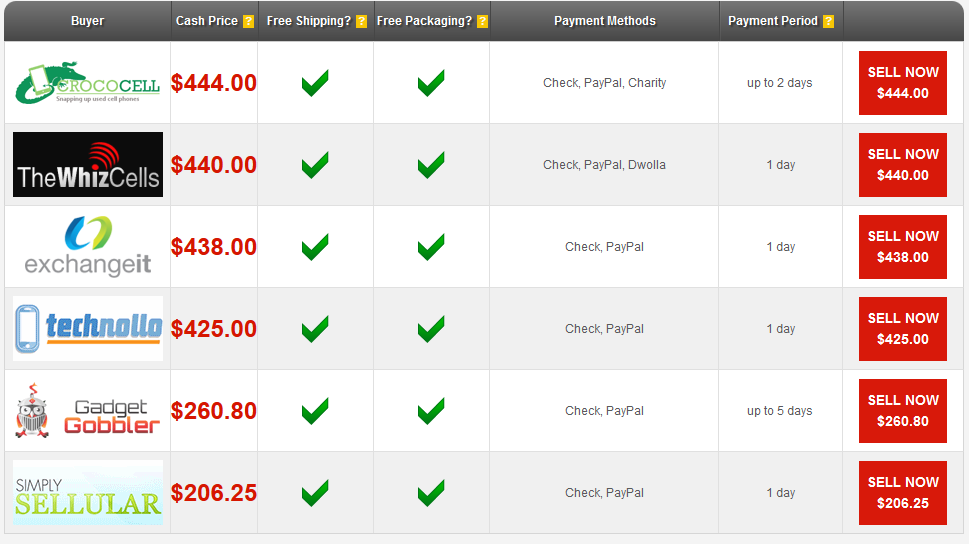Click the $260.80 cash price text
969x544 pixels.
click(x=214, y=411)
